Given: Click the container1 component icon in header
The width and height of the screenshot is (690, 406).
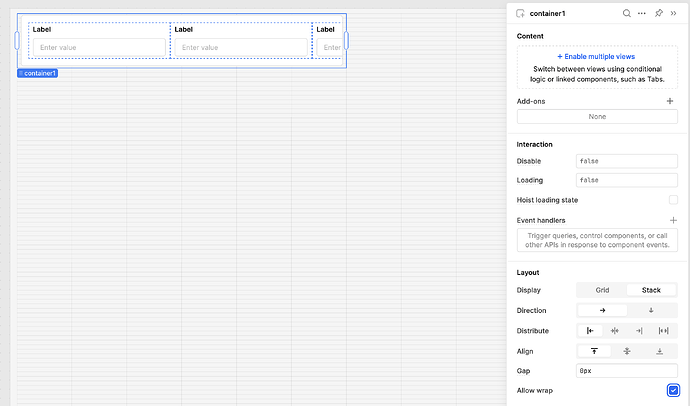Looking at the screenshot, I should pyautogui.click(x=520, y=13).
